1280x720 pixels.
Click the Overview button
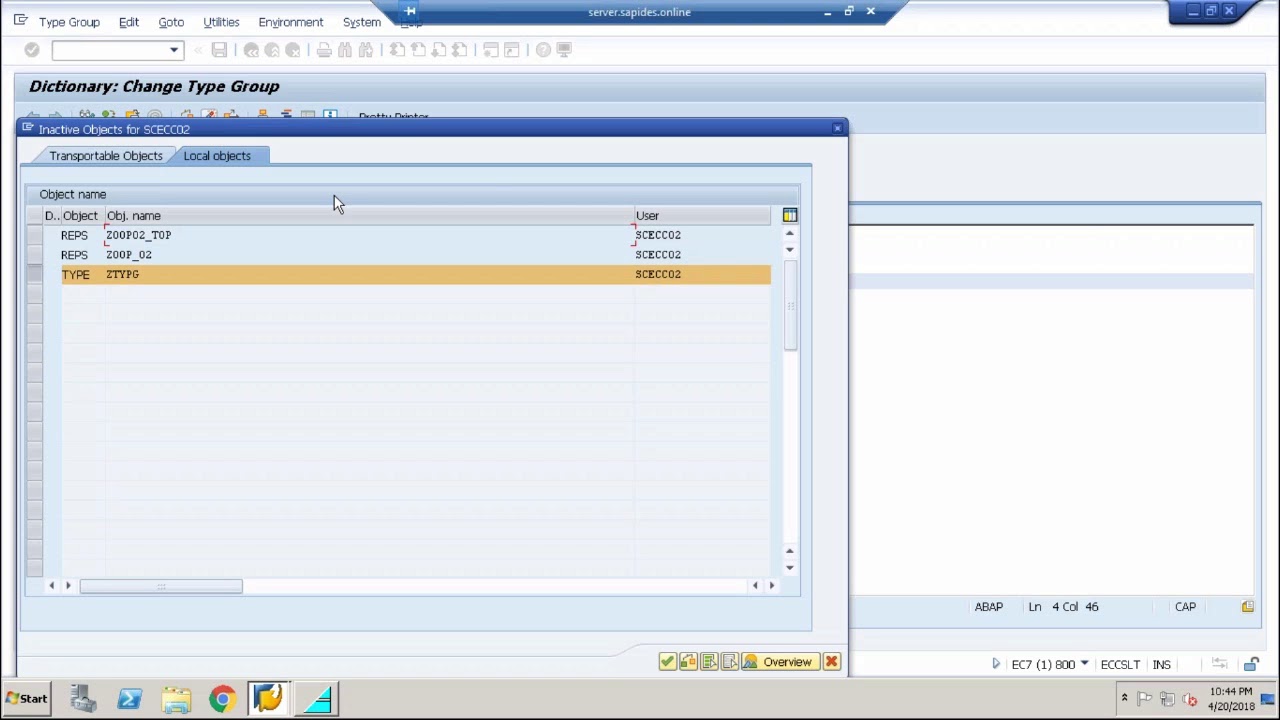click(780, 662)
